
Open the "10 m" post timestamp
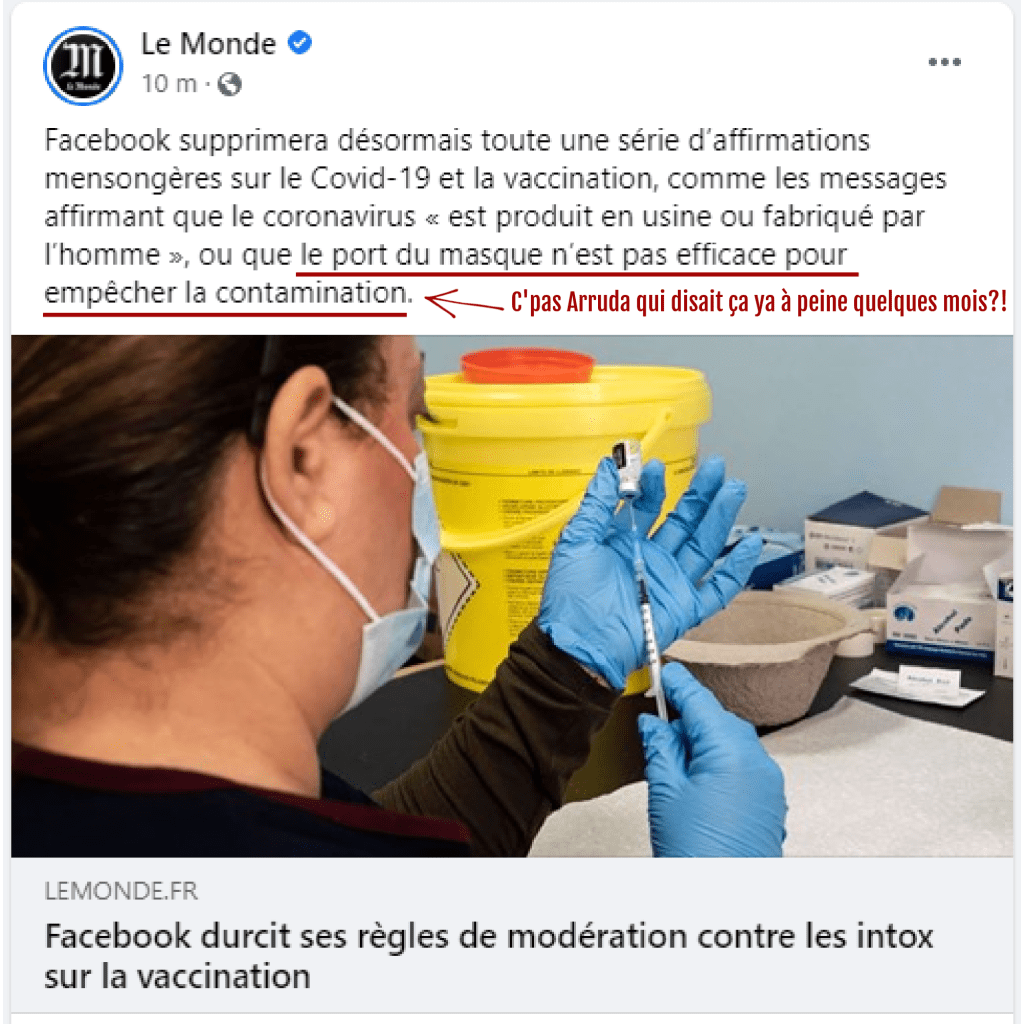(169, 84)
